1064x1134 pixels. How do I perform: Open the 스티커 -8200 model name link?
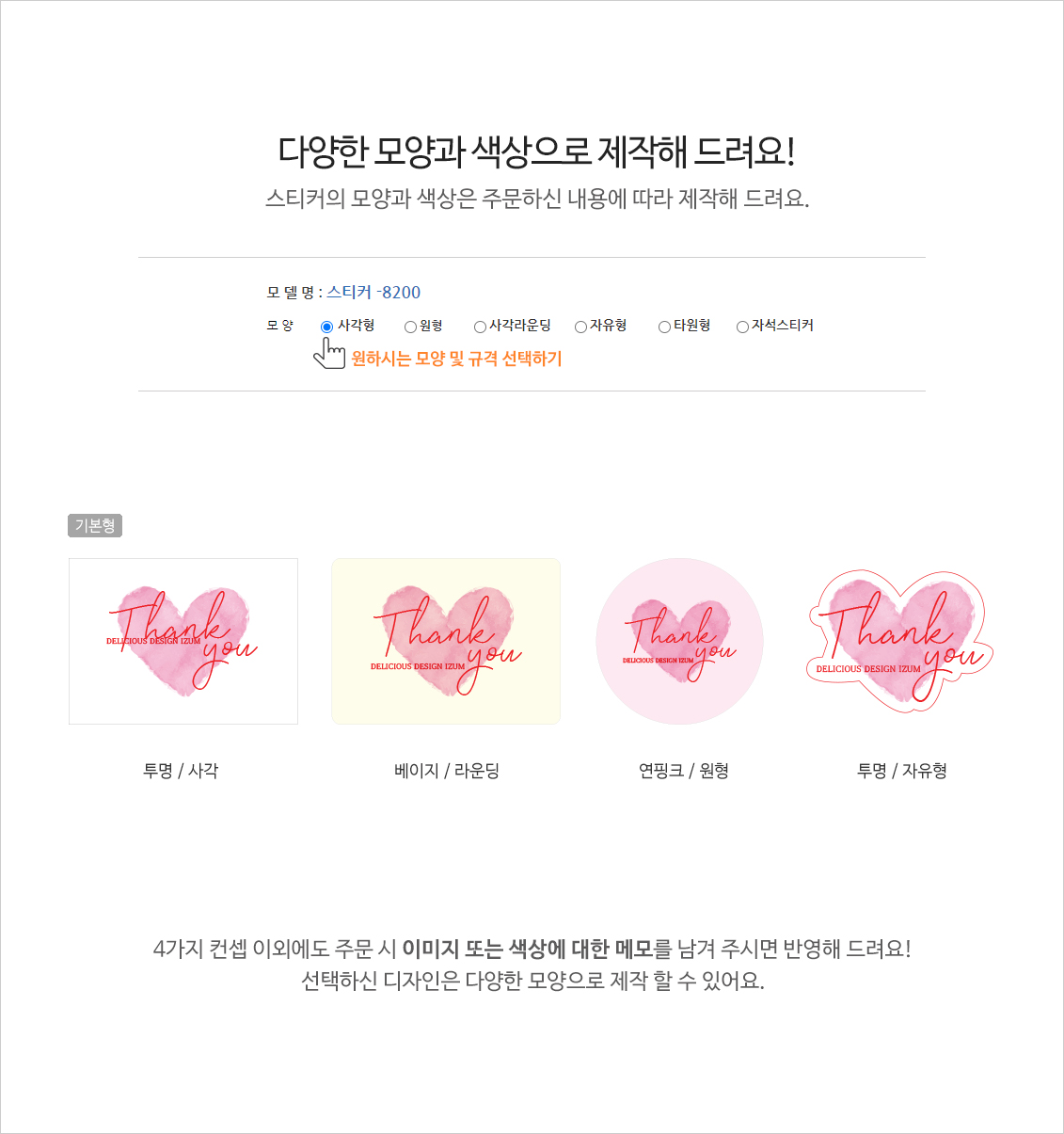[x=373, y=293]
